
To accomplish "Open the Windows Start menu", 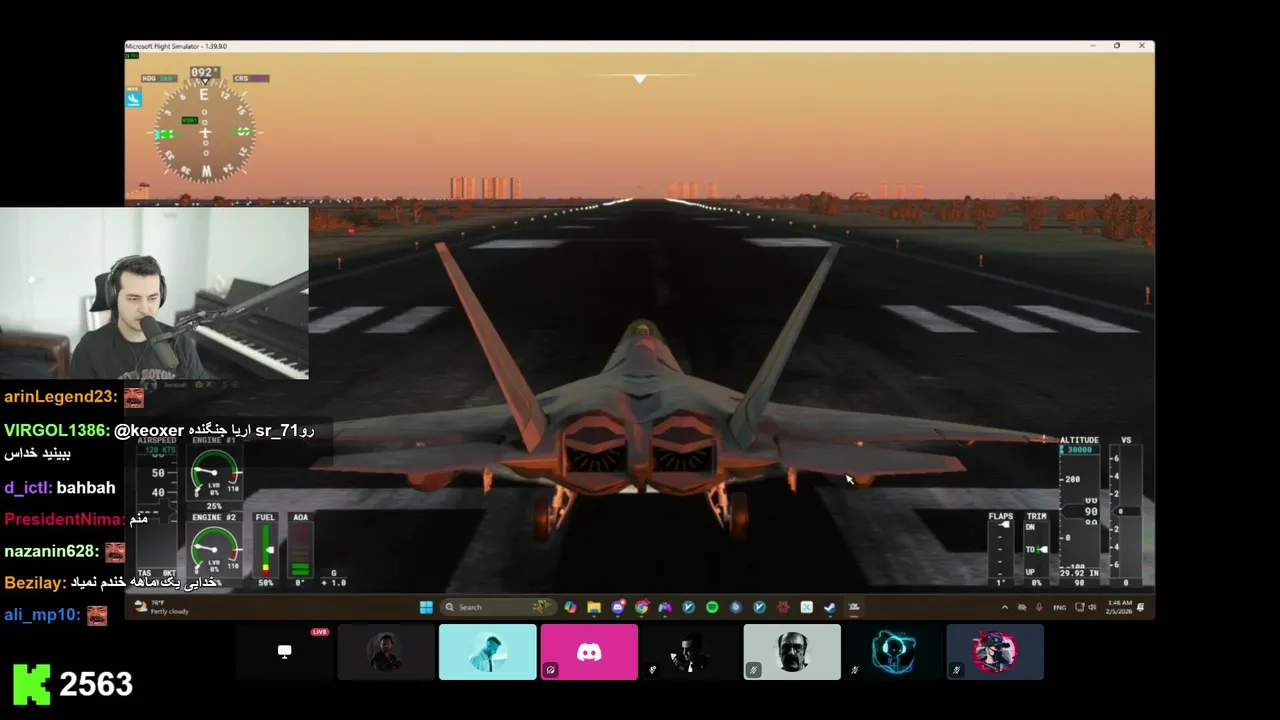I will pos(426,607).
